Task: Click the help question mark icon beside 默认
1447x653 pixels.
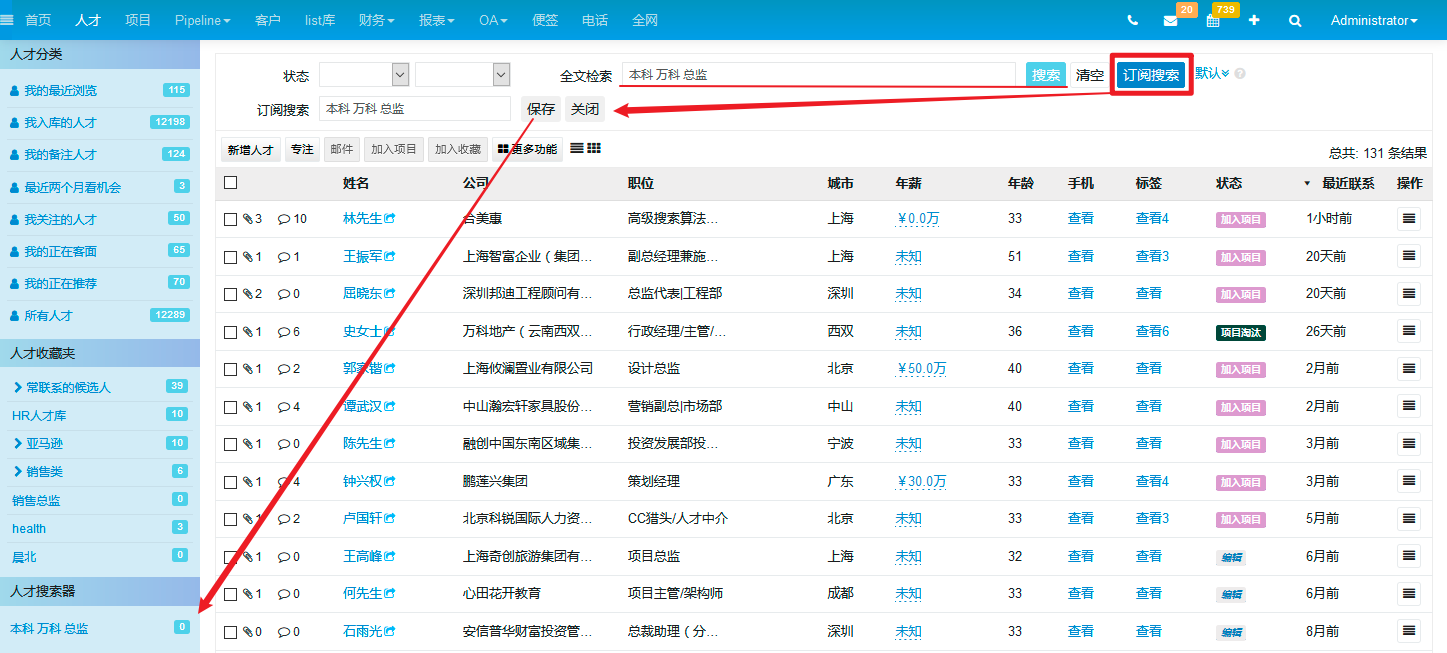Action: point(1240,74)
